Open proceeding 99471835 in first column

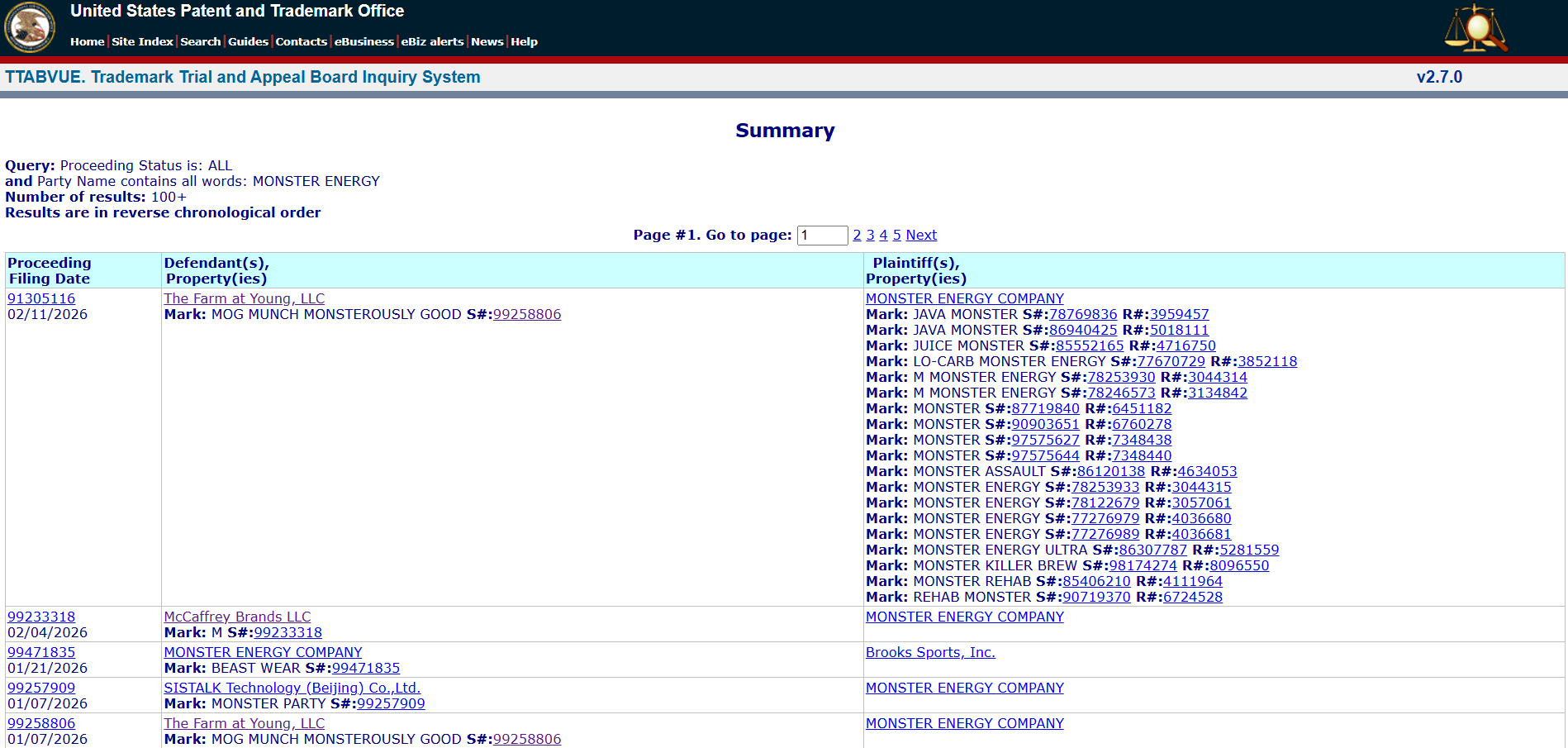tap(41, 652)
